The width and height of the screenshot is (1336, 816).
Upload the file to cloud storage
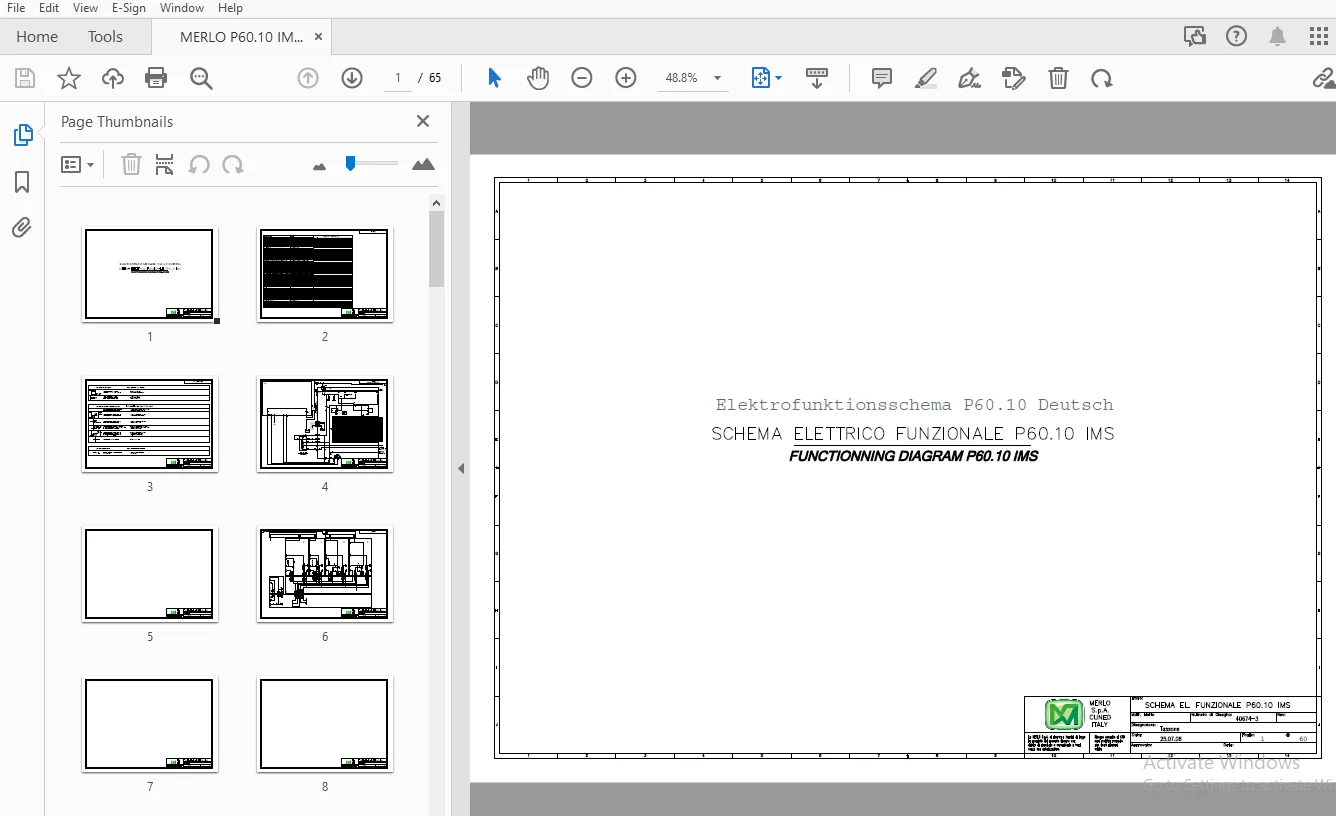(x=113, y=78)
